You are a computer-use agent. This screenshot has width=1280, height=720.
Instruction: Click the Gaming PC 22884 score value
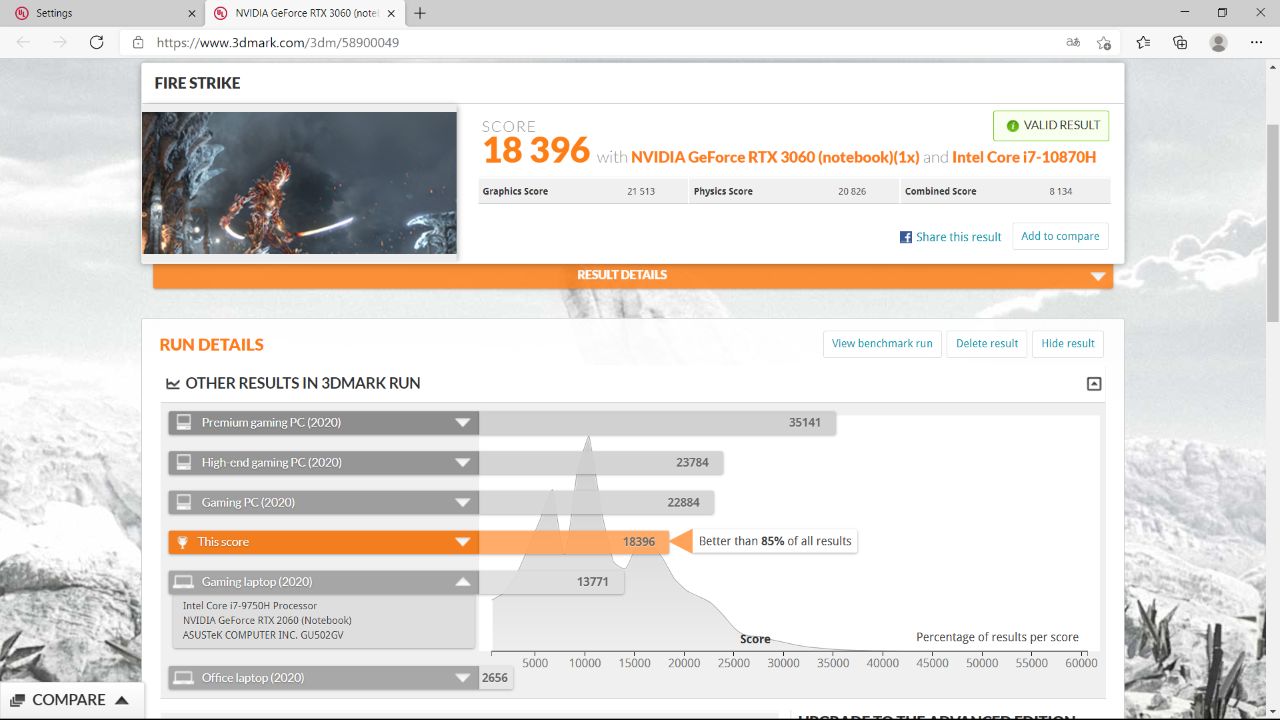click(684, 503)
